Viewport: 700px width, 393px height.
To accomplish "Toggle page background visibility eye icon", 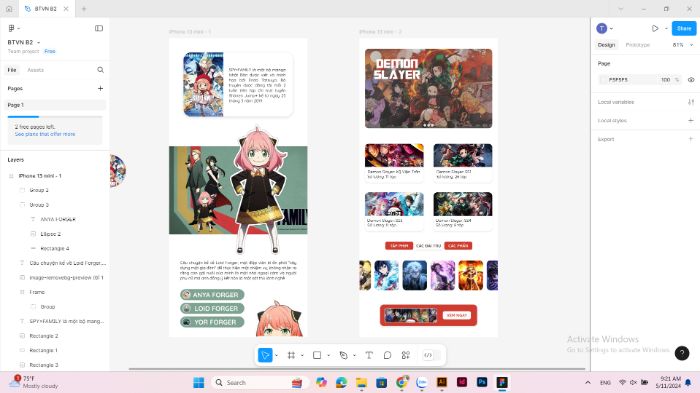I will click(x=691, y=79).
